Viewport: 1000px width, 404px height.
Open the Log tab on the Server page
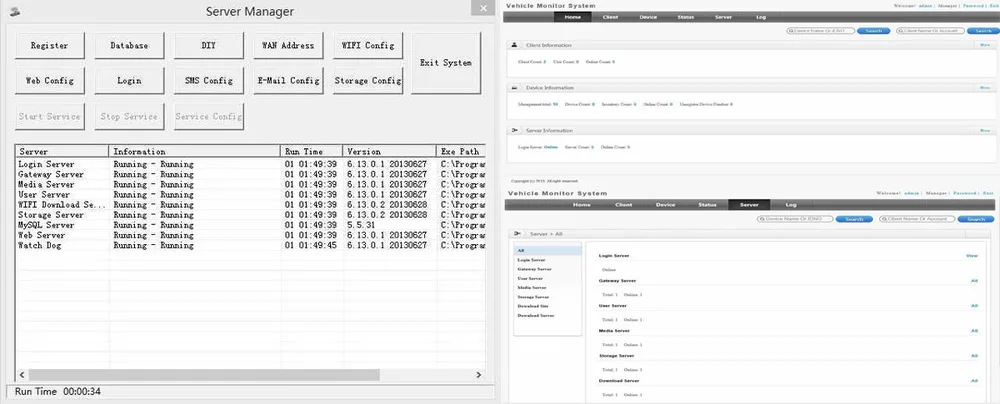click(x=790, y=204)
